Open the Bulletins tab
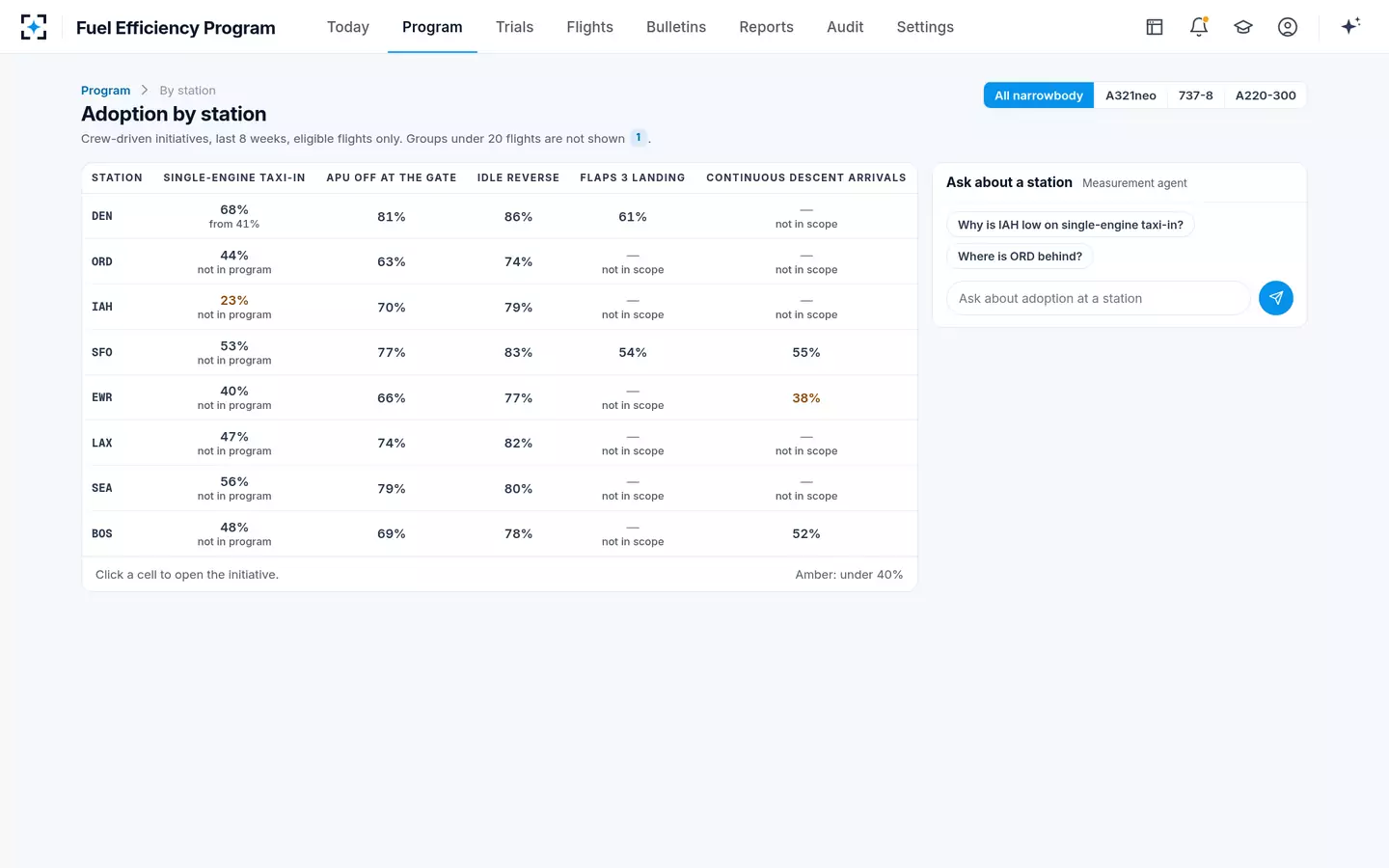This screenshot has width=1389, height=868. point(676,27)
